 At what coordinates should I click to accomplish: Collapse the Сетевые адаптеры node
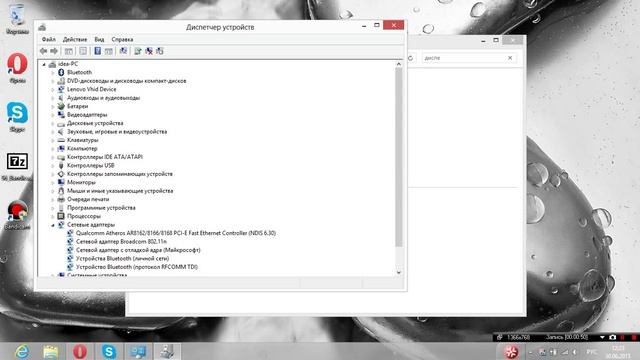(x=53, y=225)
